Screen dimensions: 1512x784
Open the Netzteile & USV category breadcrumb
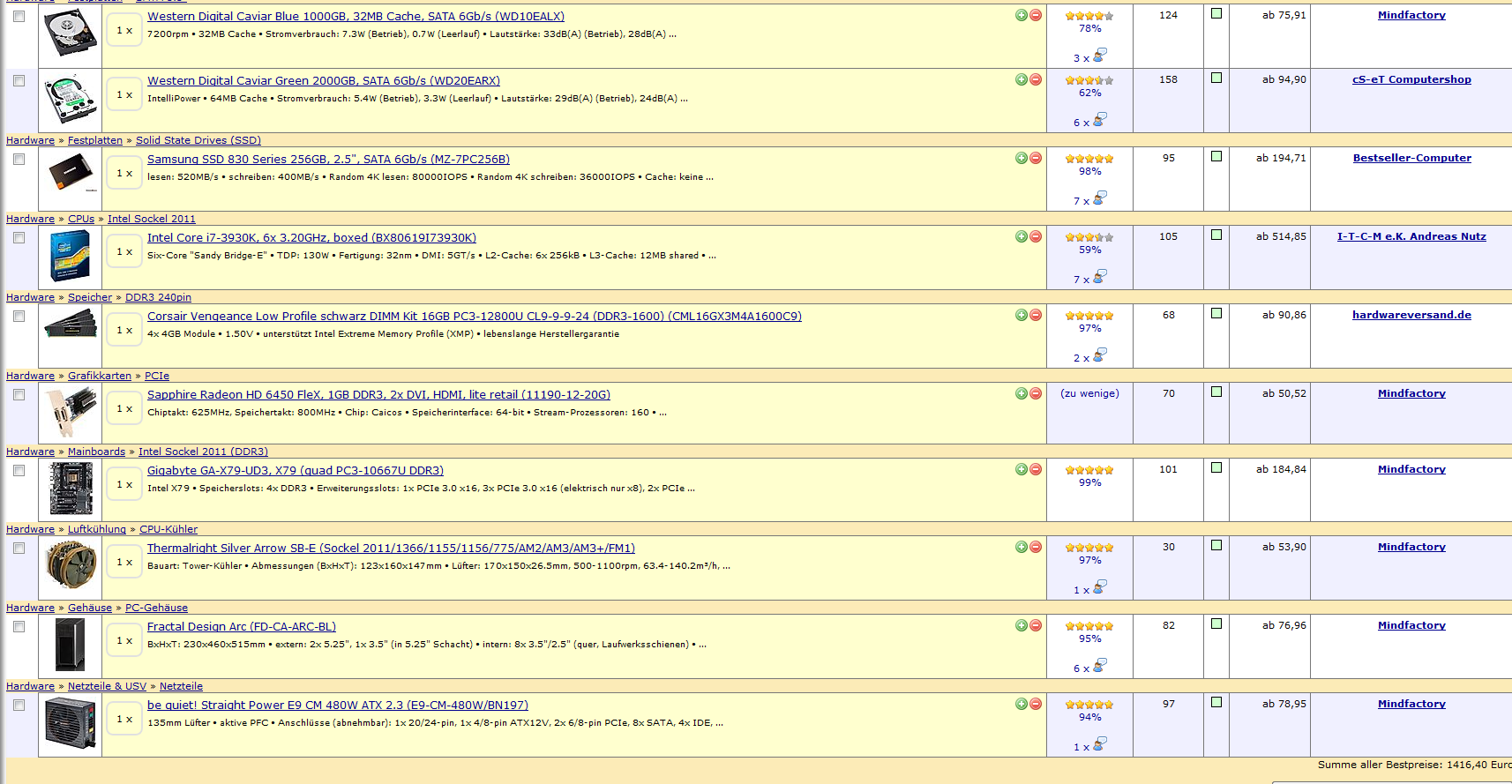[x=107, y=686]
